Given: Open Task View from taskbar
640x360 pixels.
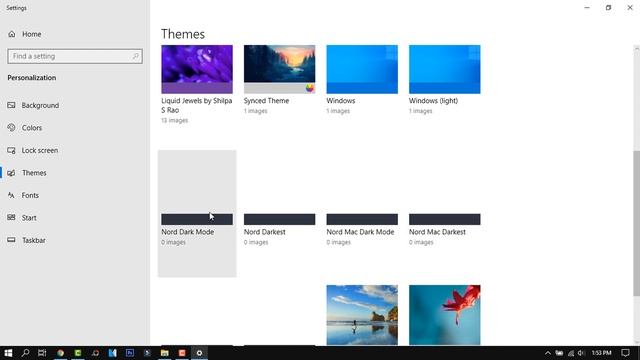Looking at the screenshot, I should pyautogui.click(x=42, y=353).
